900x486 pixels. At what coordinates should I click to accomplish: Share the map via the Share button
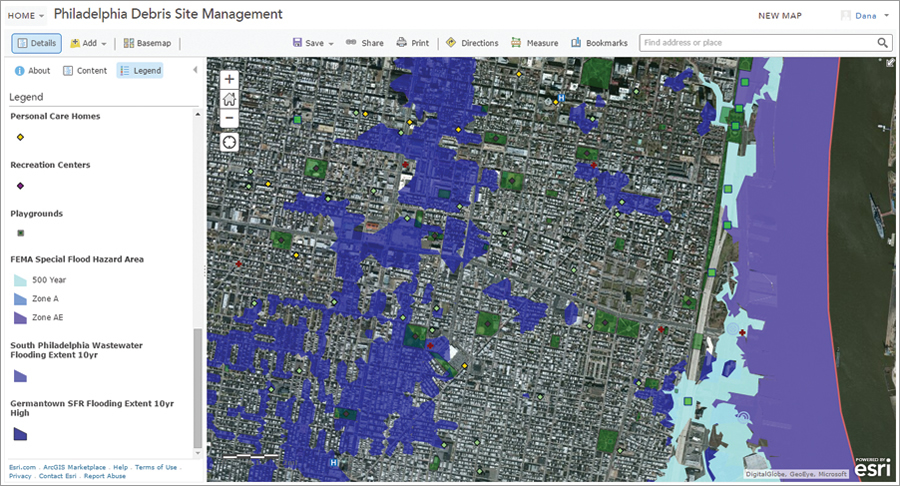tap(364, 43)
